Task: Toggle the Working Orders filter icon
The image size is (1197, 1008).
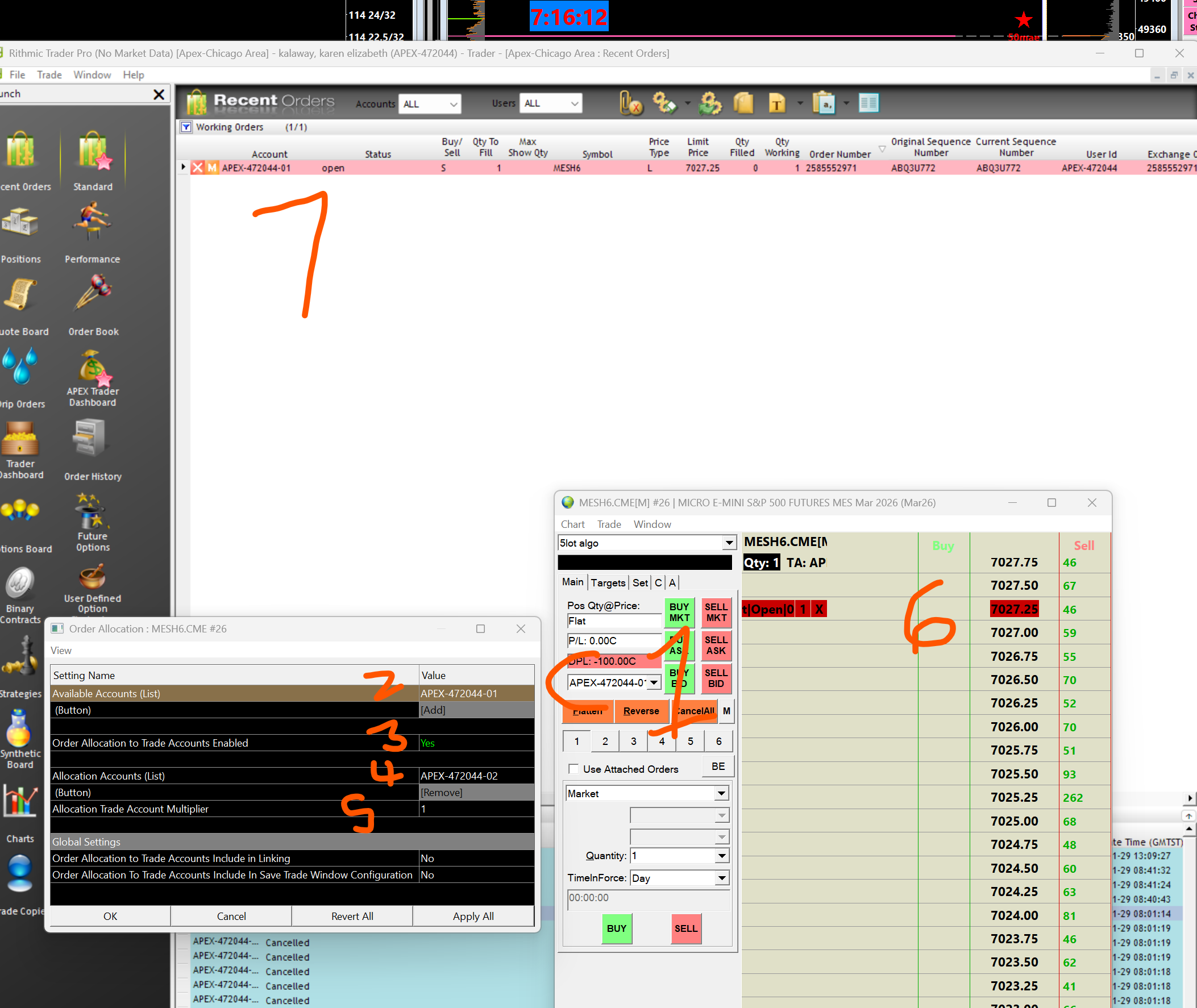Action: point(186,127)
